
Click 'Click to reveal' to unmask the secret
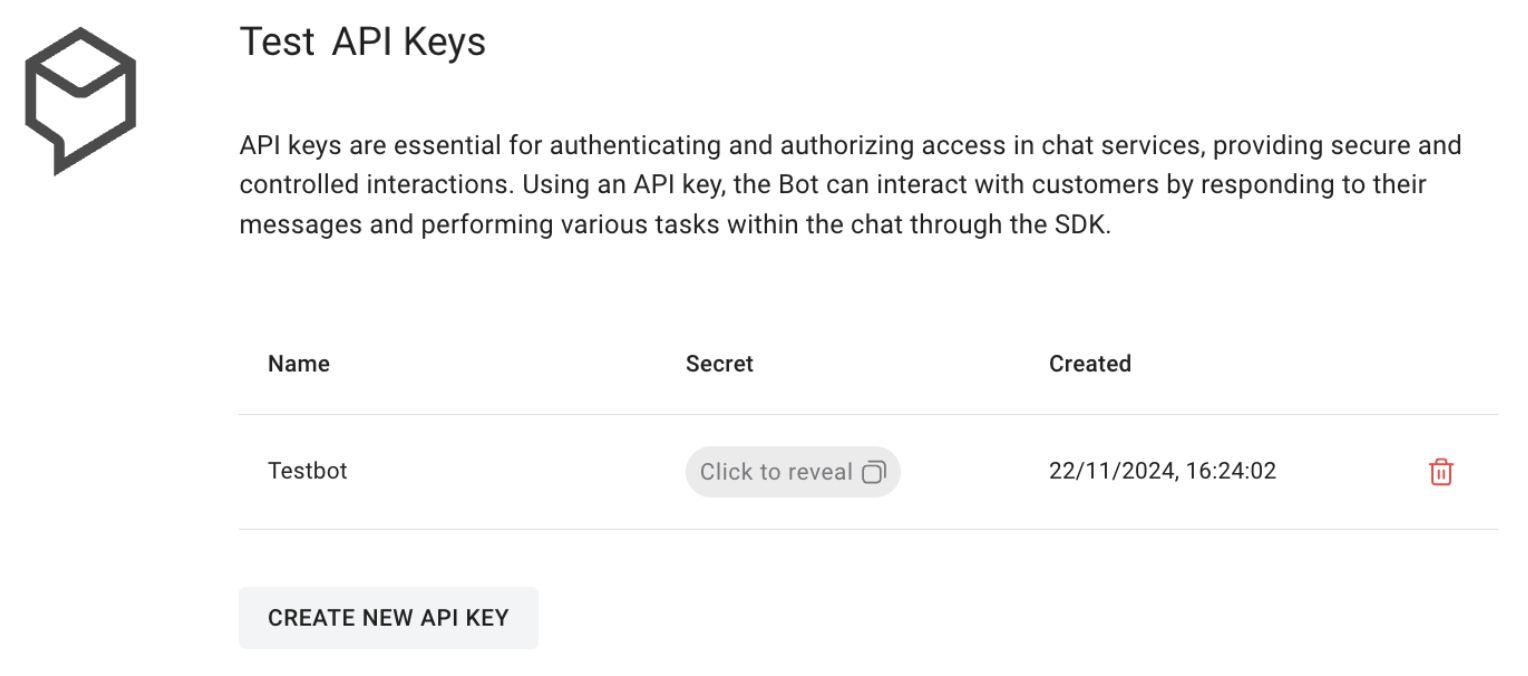775,471
